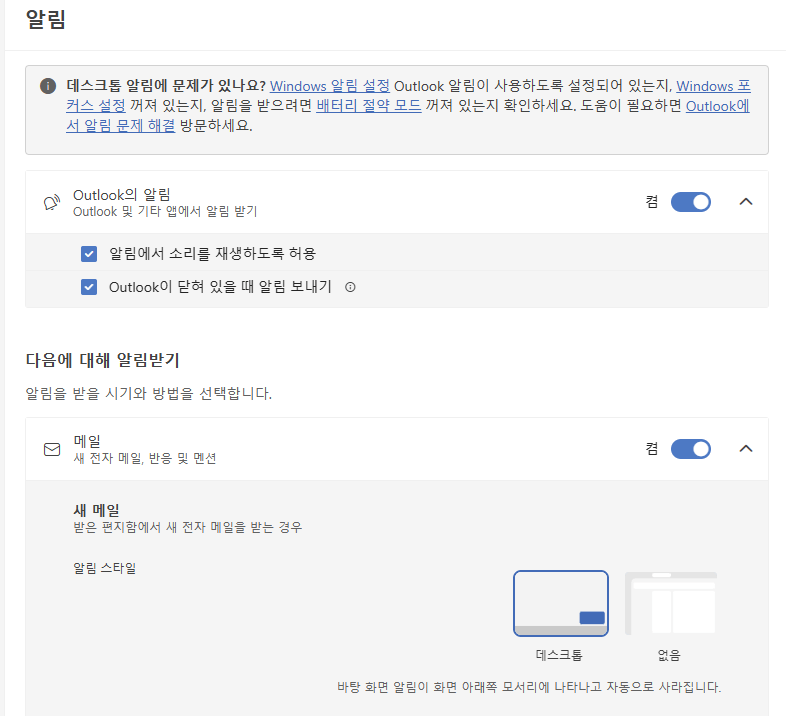Click the 데스크톱 label under the style preview
This screenshot has height=716, width=786.
tap(559, 655)
